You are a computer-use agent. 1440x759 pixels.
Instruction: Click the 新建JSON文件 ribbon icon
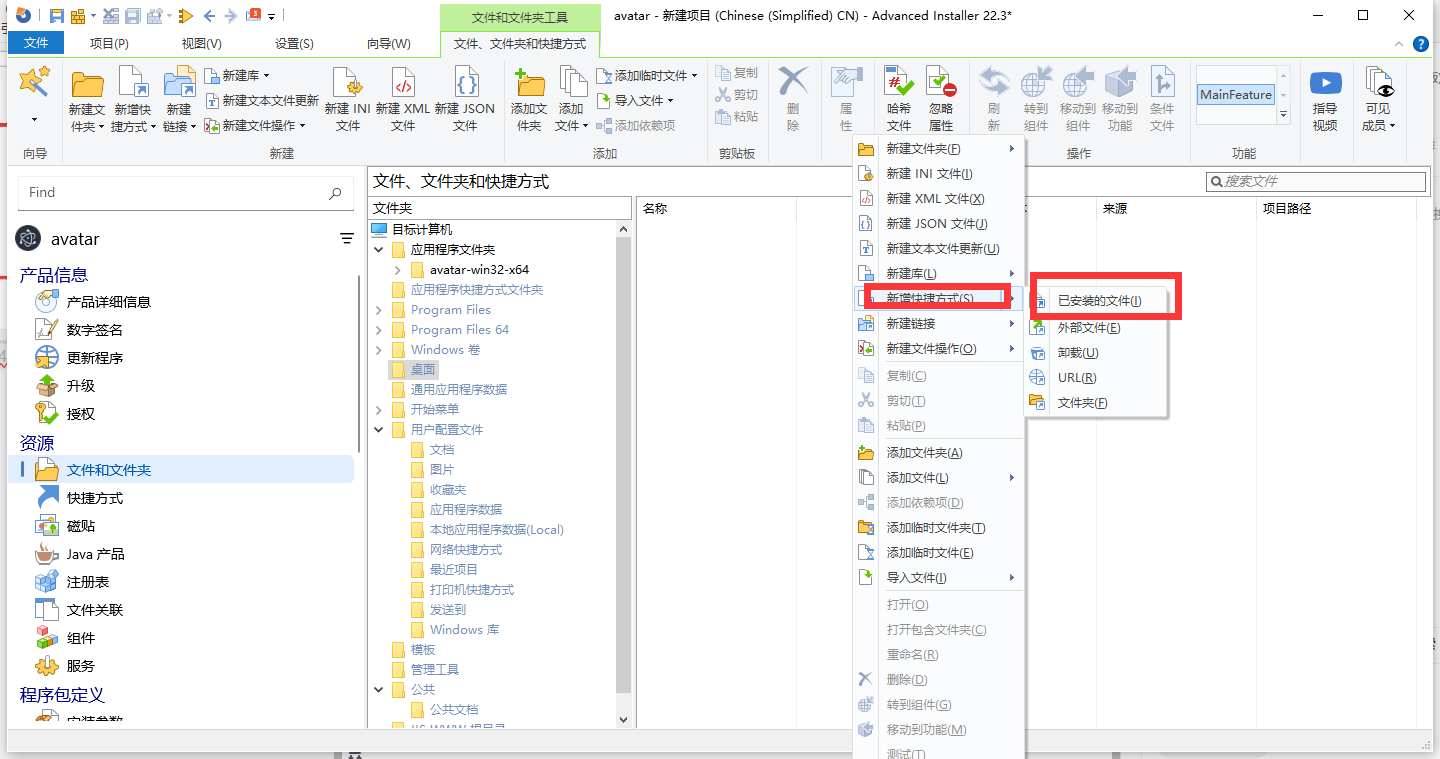466,96
